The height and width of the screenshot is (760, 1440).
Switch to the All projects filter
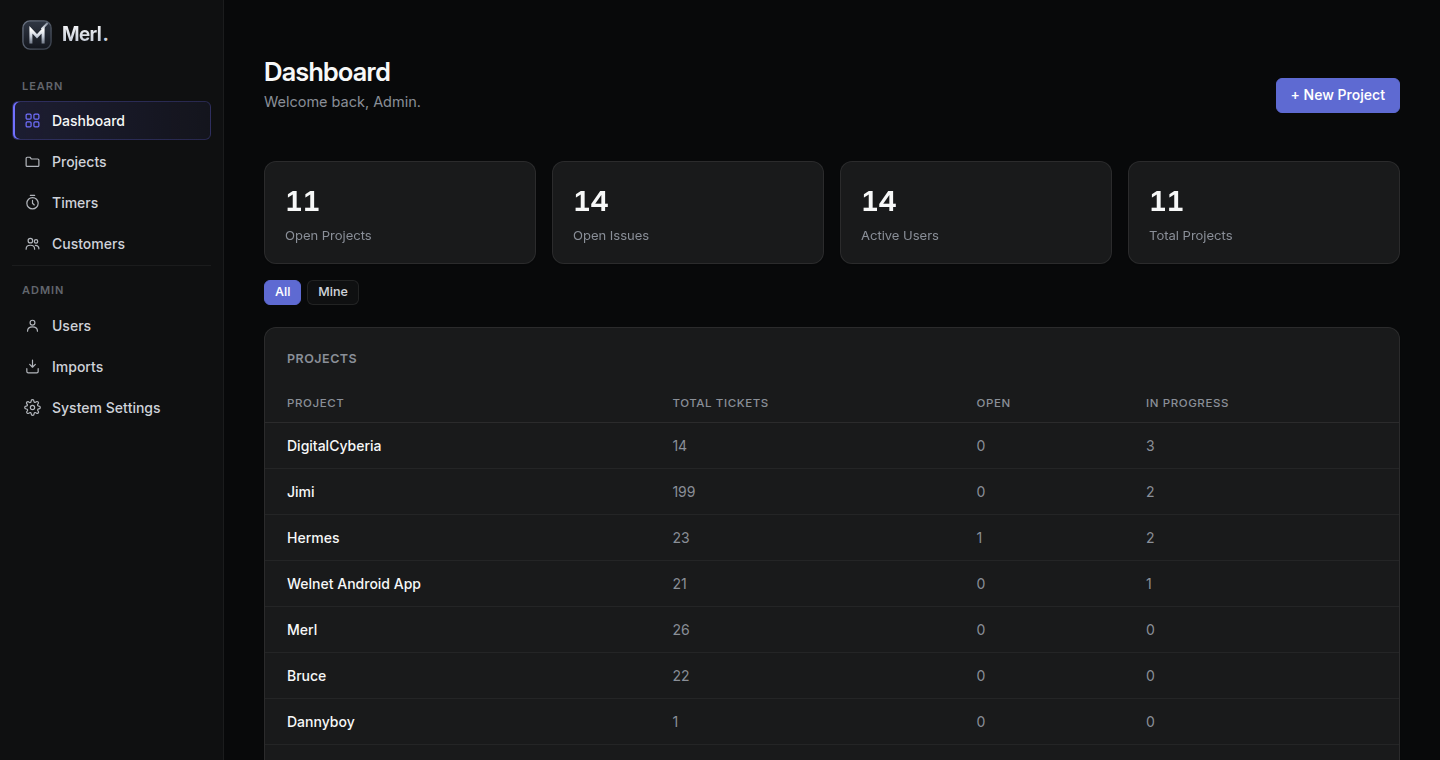(x=282, y=292)
